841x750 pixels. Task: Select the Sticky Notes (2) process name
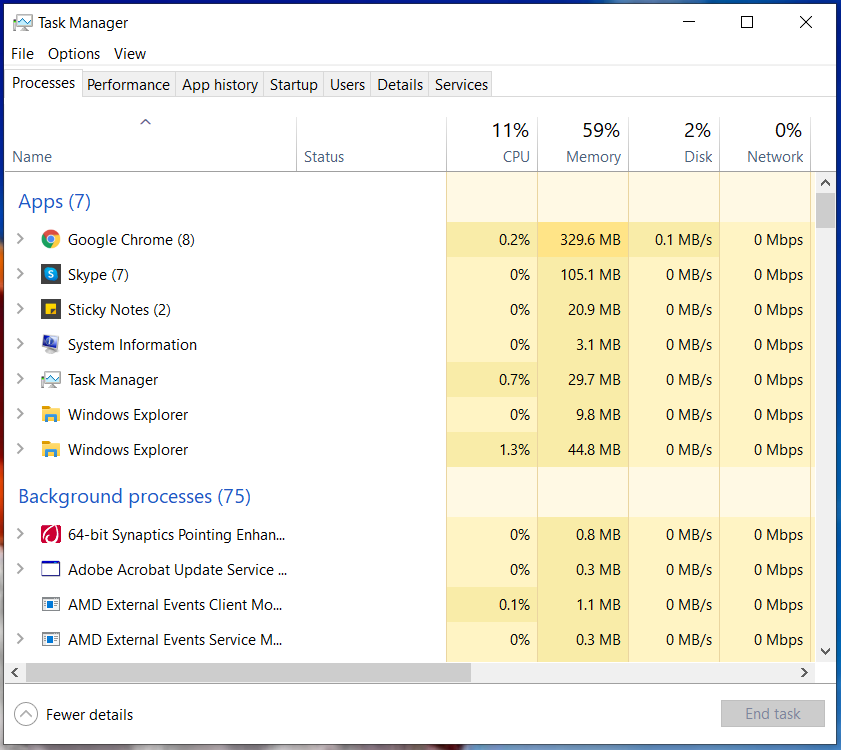point(119,310)
